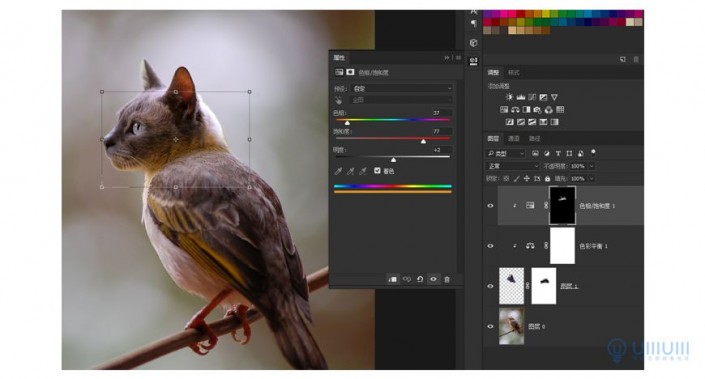Add a Black & White adjustment
The image size is (705, 379).
[526, 110]
